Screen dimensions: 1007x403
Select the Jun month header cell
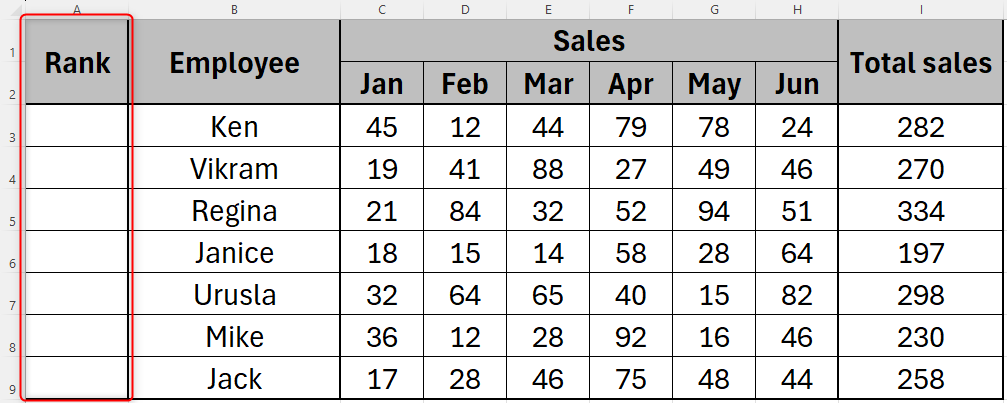pyautogui.click(x=796, y=84)
